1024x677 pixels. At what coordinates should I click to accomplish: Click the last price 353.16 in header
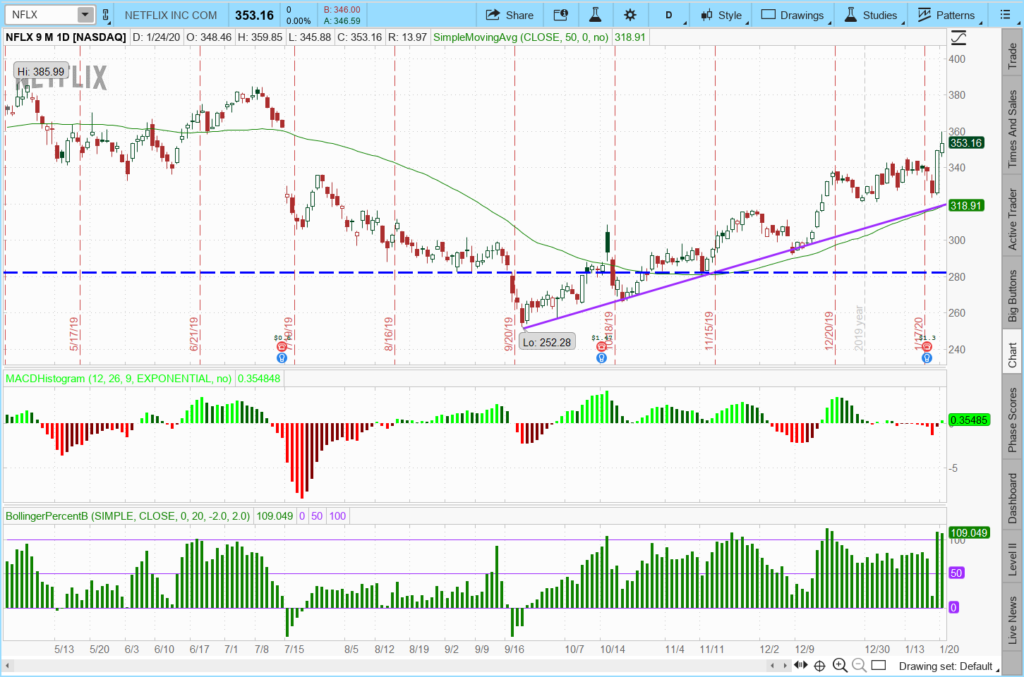[254, 14]
